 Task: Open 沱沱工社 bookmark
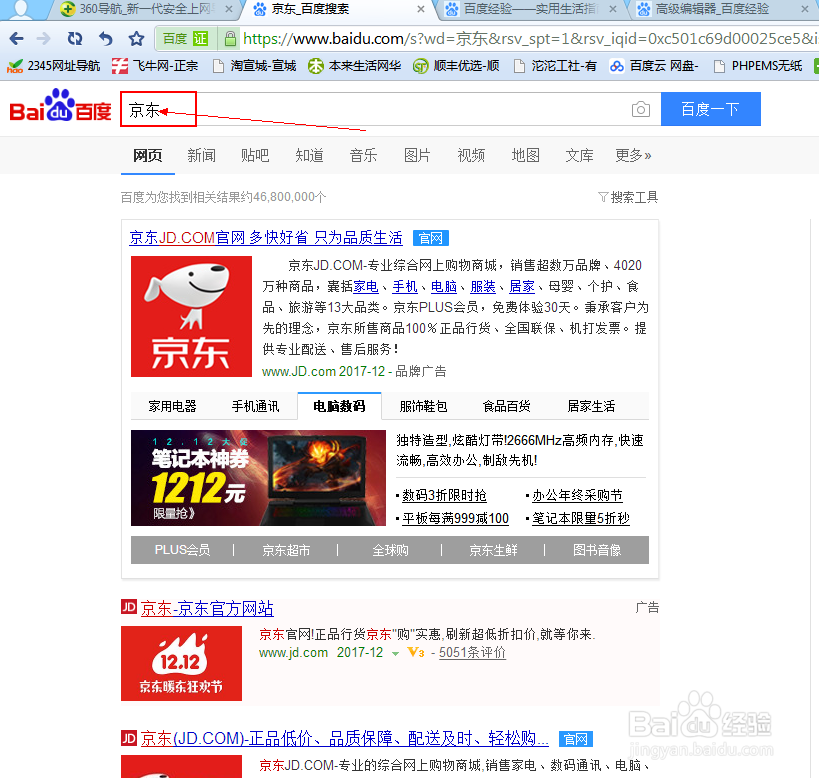point(555,66)
